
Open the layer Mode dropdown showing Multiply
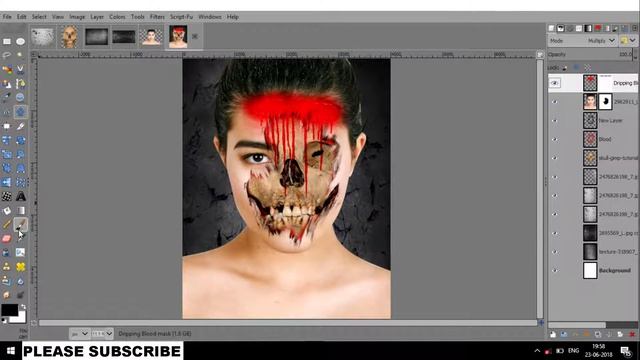pyautogui.click(x=583, y=41)
